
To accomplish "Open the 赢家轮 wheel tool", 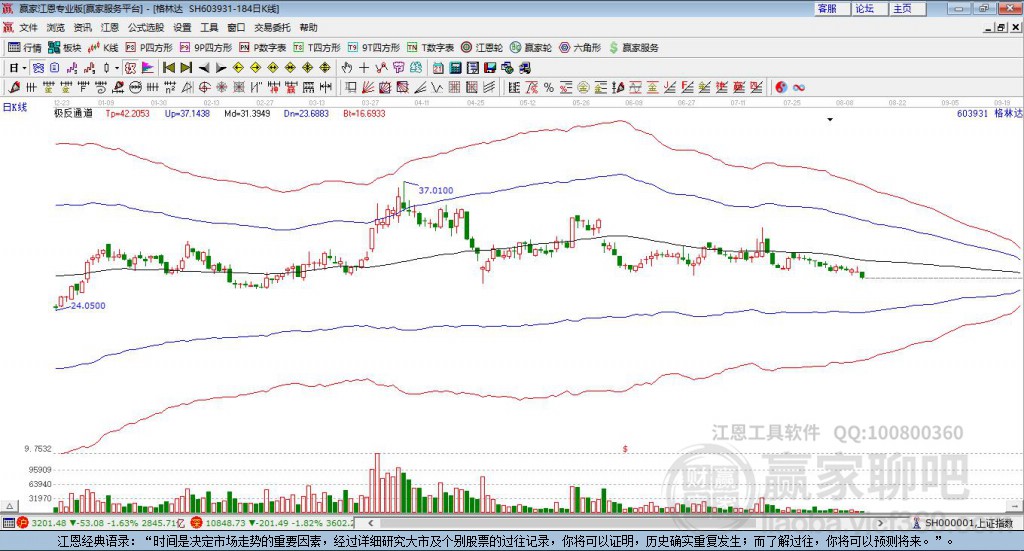I will 531,48.
